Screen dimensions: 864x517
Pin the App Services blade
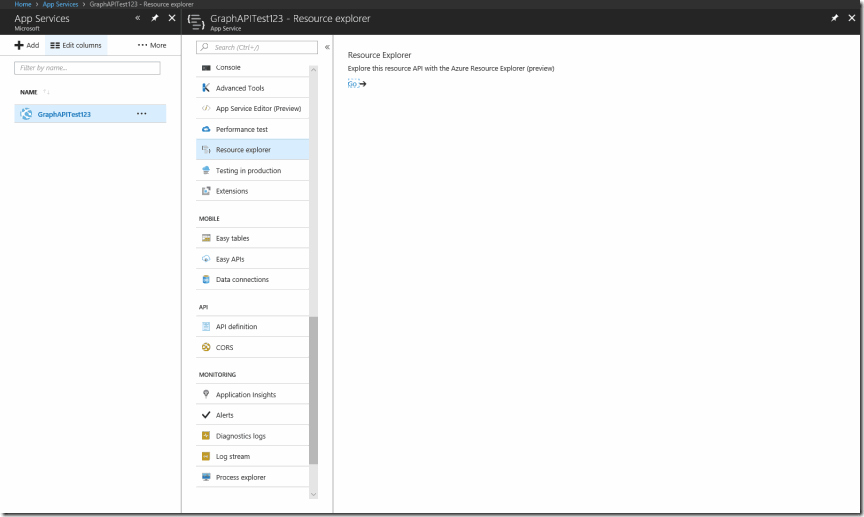point(155,18)
